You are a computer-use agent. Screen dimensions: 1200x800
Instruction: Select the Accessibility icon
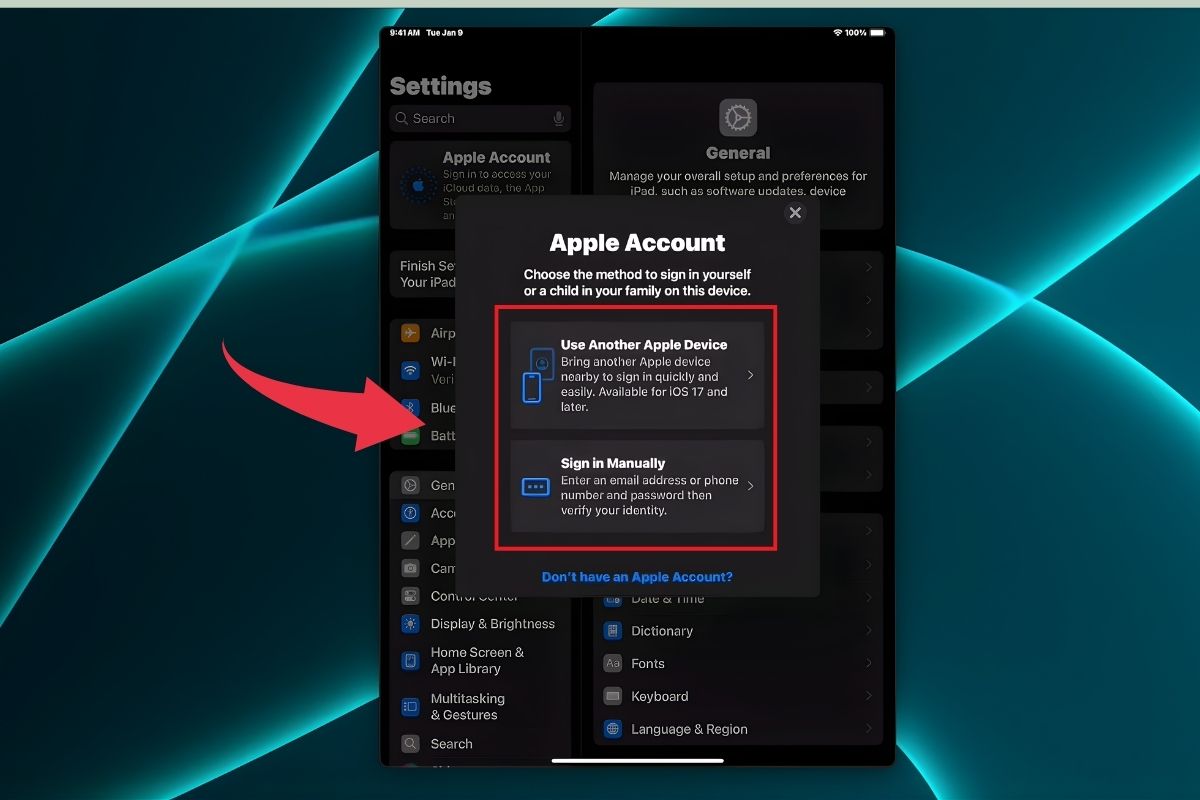[x=410, y=513]
